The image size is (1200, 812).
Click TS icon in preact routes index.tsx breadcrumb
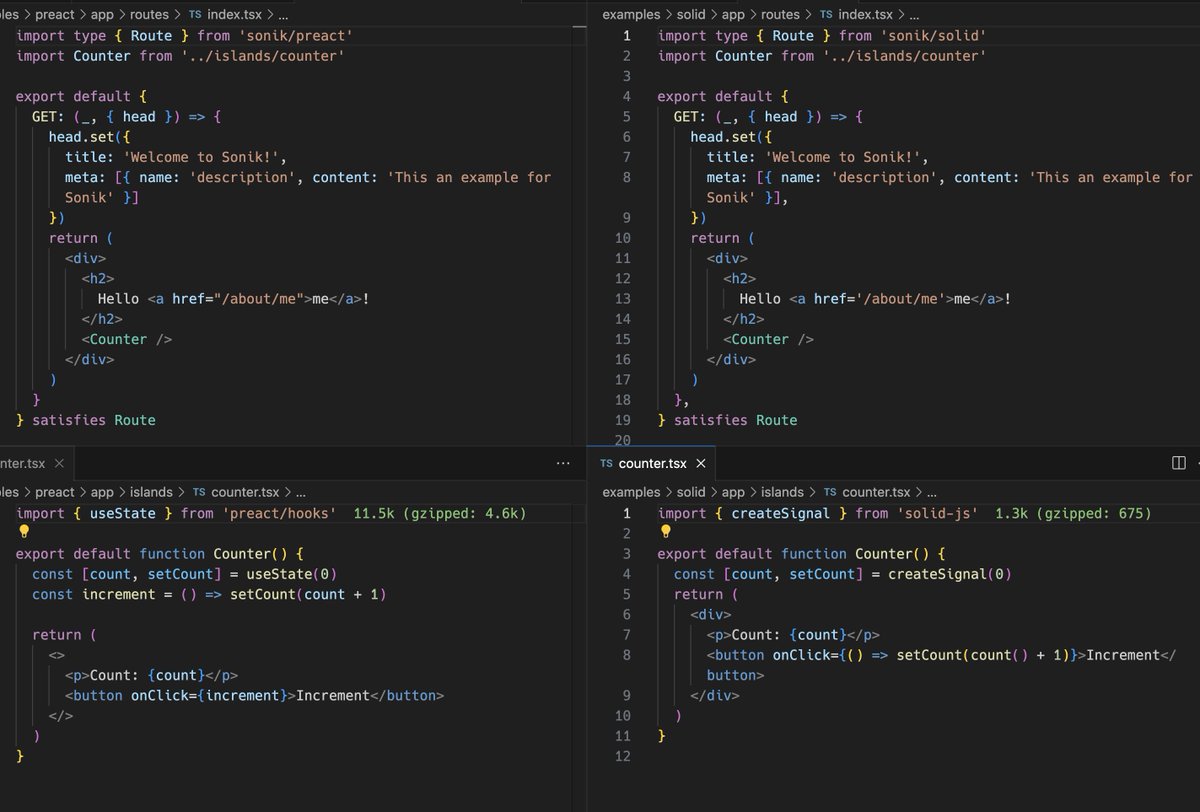(x=195, y=15)
